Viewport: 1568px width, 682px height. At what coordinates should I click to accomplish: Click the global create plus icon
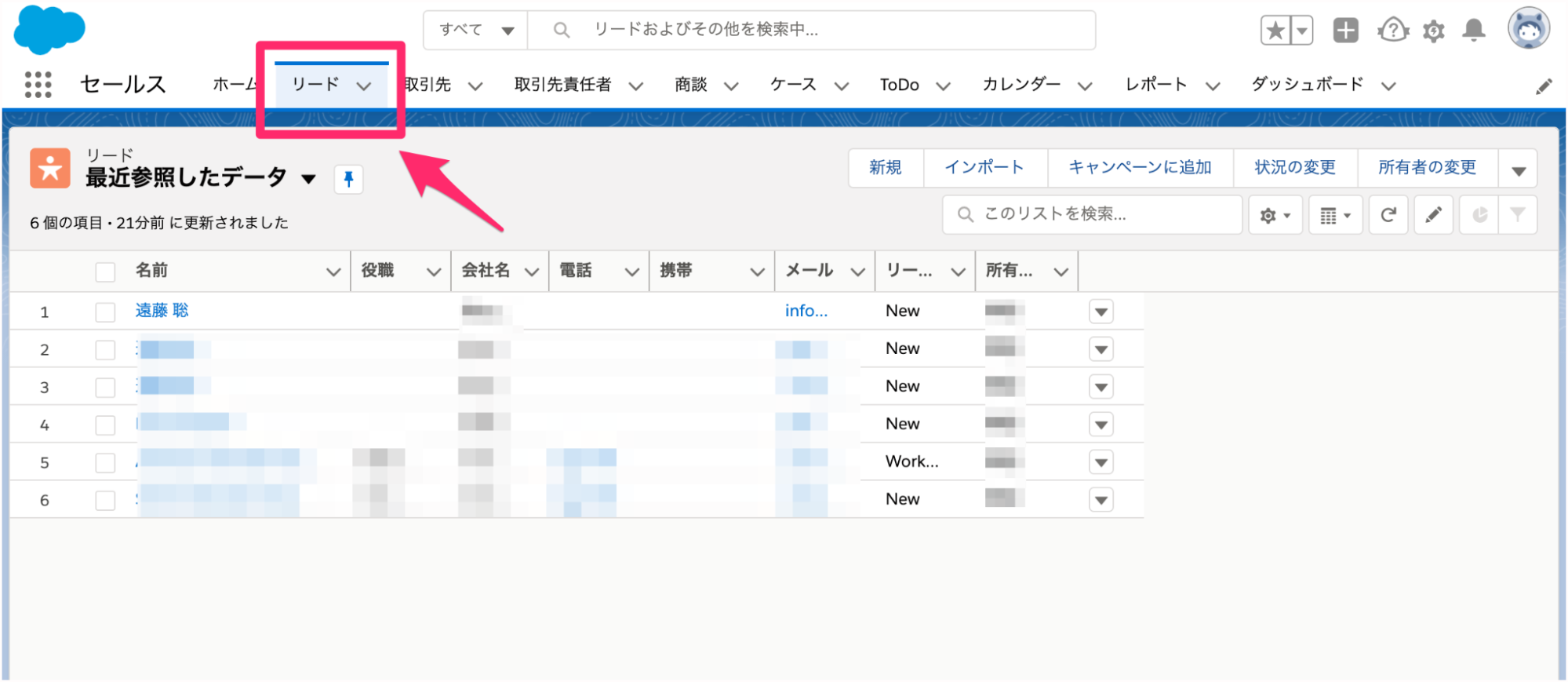[1345, 31]
